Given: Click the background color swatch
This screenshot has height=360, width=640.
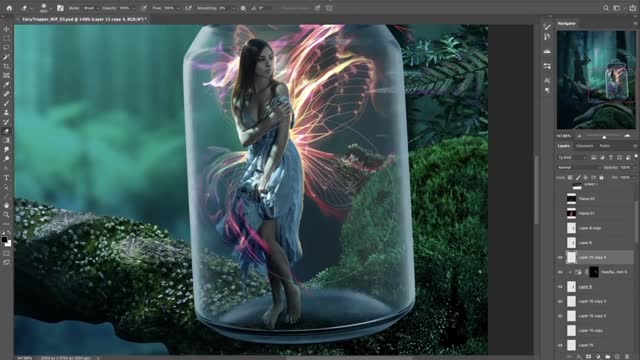Looking at the screenshot, I should [x=9, y=244].
